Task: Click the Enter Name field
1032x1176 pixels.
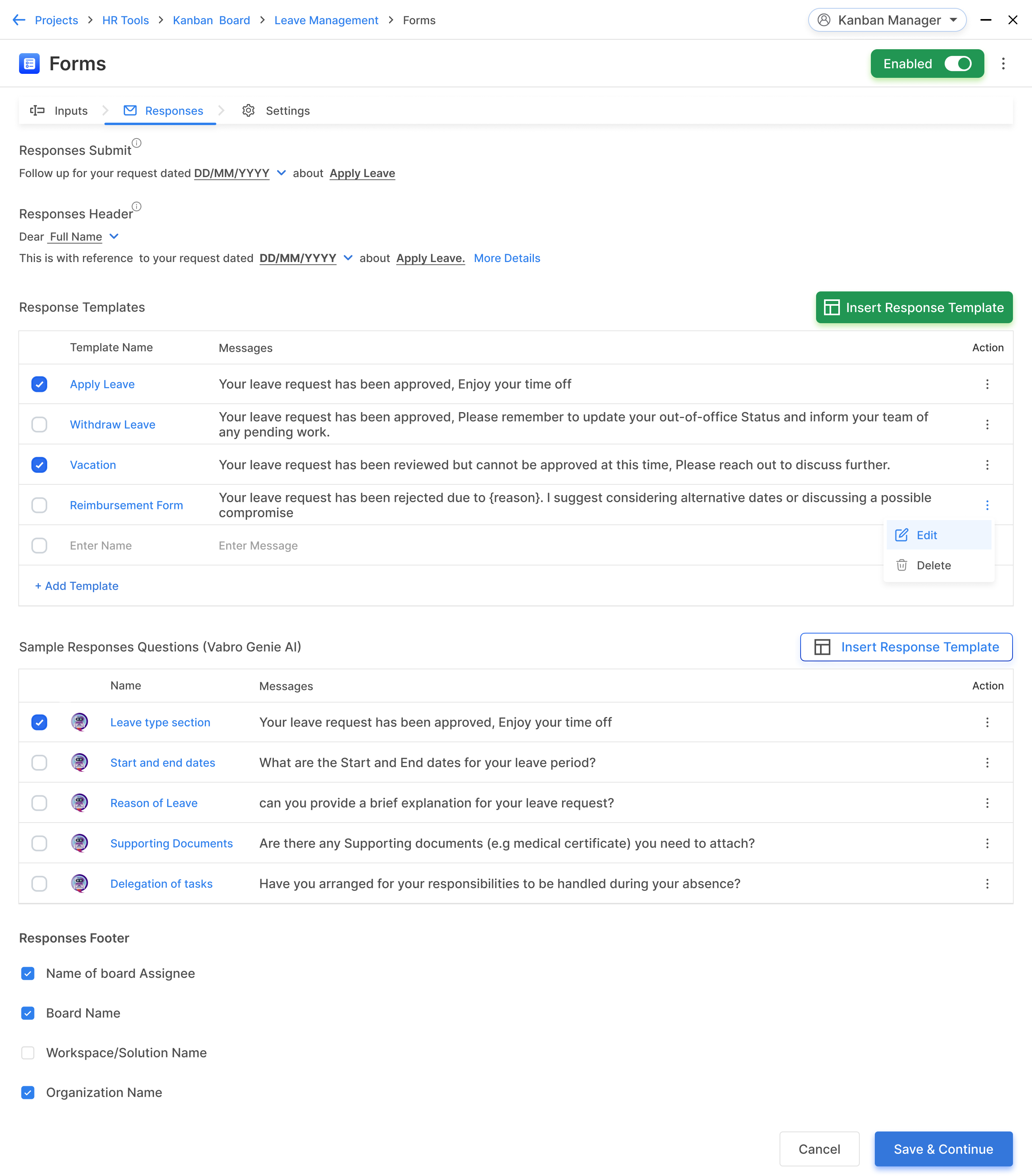Action: [x=101, y=546]
